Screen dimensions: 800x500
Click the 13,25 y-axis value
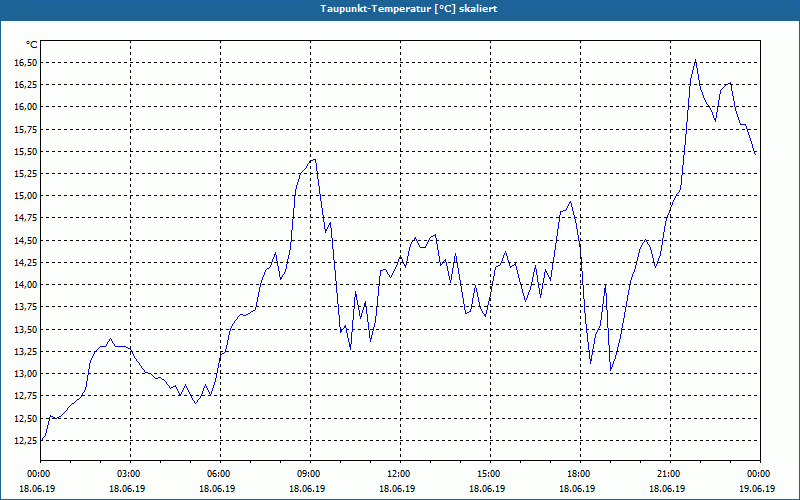pyautogui.click(x=25, y=352)
